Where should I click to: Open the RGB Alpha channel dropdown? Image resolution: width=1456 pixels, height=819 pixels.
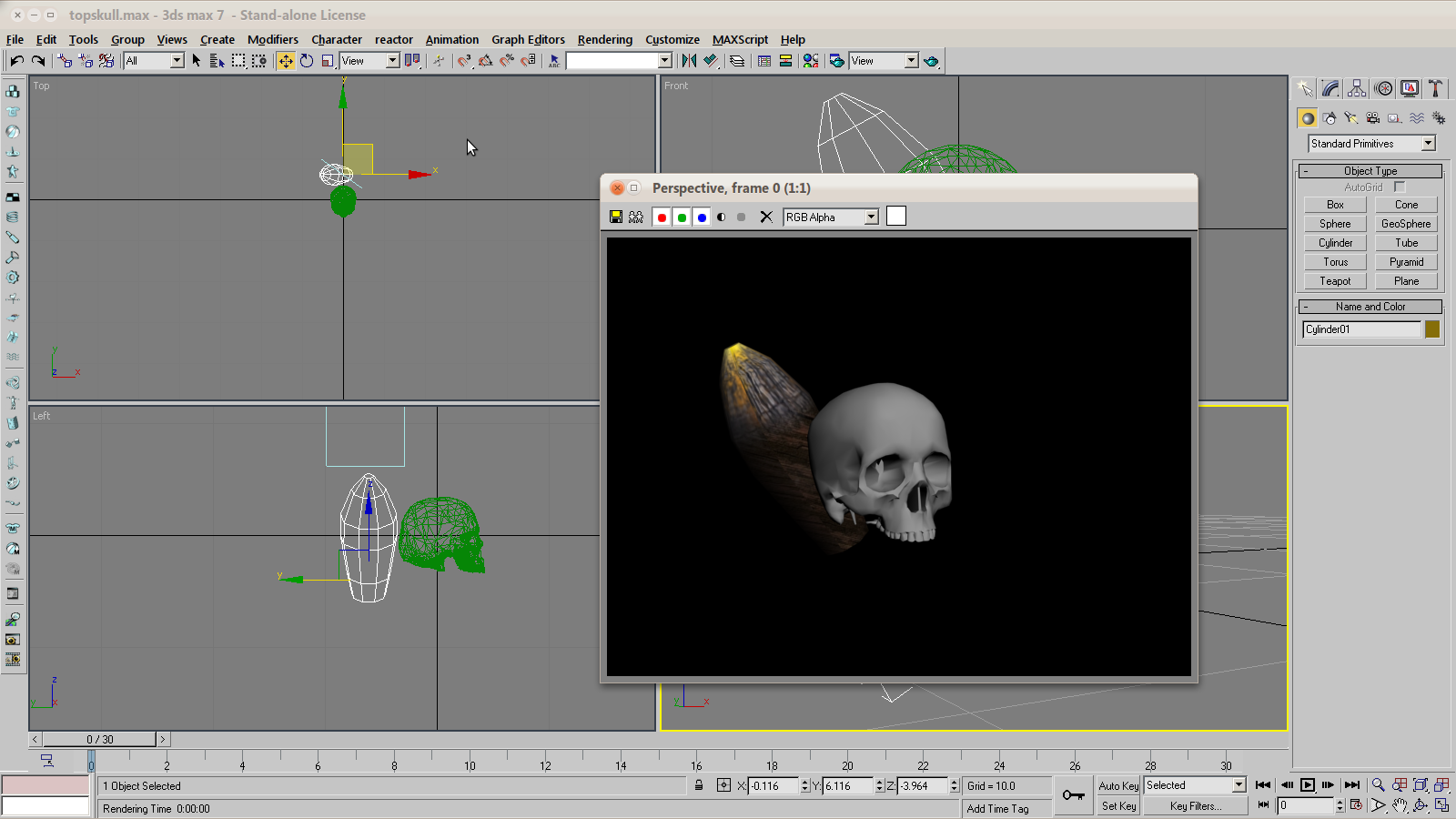click(831, 217)
